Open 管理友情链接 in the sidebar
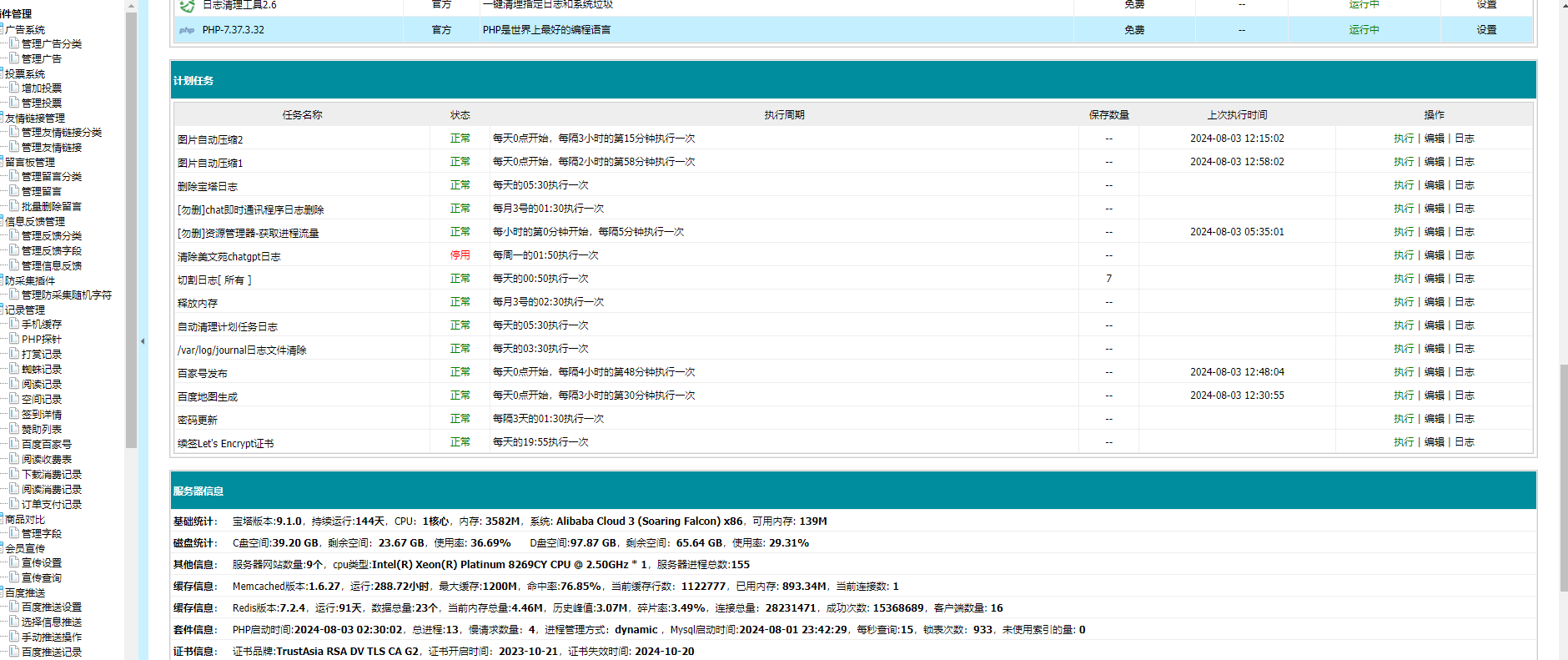The image size is (1568, 660). 52,147
